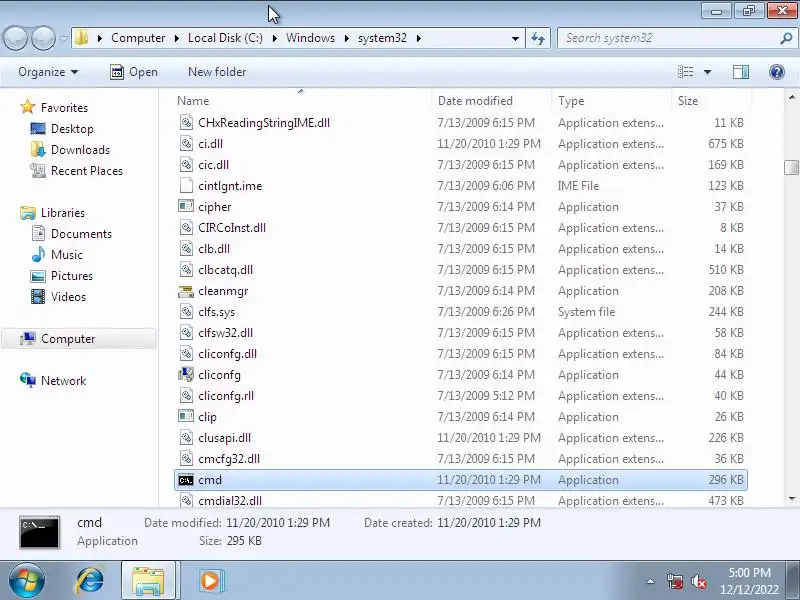Click system32 in the breadcrumb path
The image size is (800, 600).
(x=382, y=38)
